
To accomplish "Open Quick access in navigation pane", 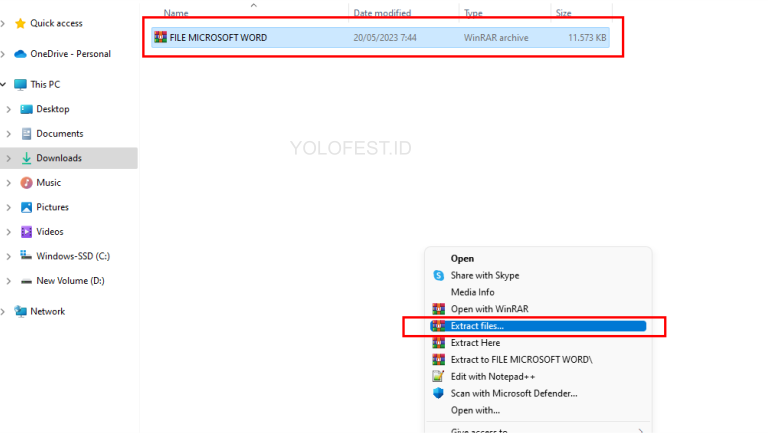I will pyautogui.click(x=56, y=24).
